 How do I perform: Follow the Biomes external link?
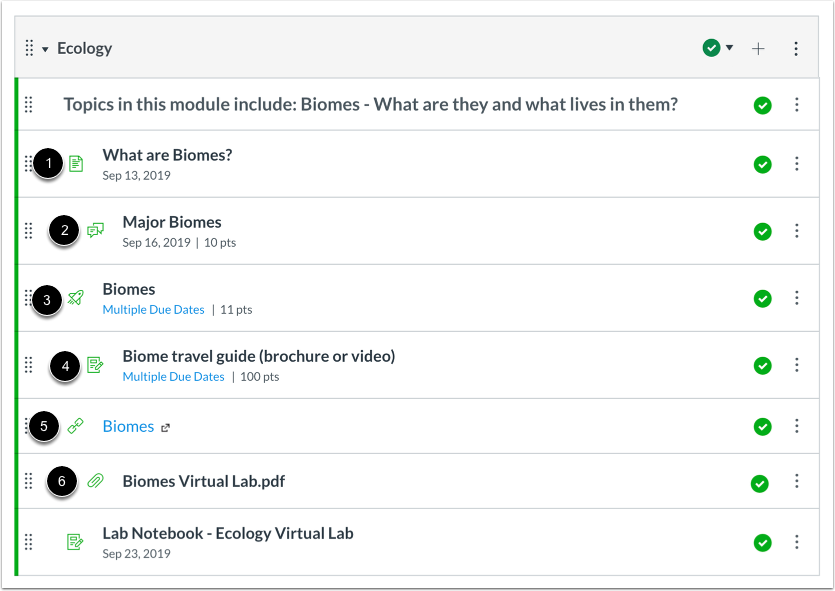coord(128,425)
